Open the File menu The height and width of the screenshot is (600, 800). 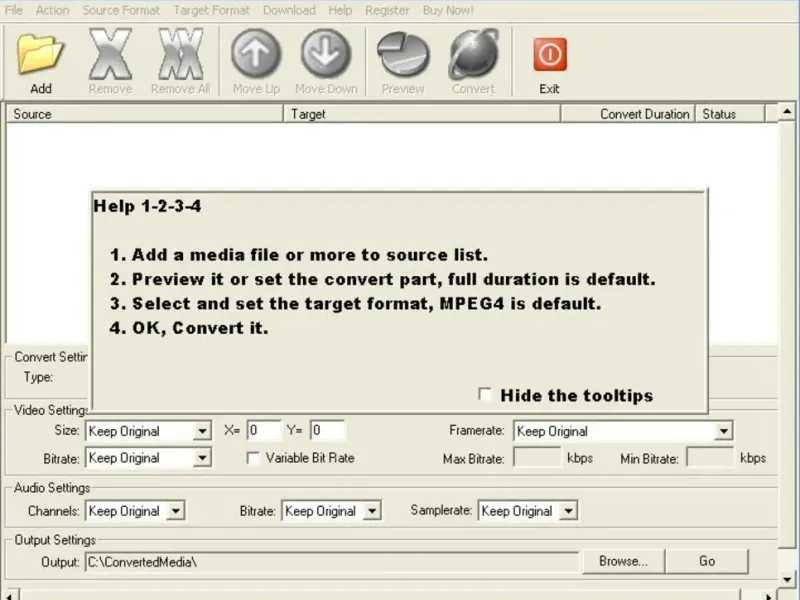pos(14,10)
